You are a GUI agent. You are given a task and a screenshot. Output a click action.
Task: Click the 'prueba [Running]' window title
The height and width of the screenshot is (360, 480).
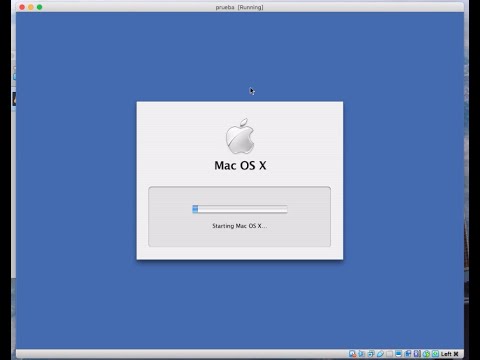click(x=239, y=7)
